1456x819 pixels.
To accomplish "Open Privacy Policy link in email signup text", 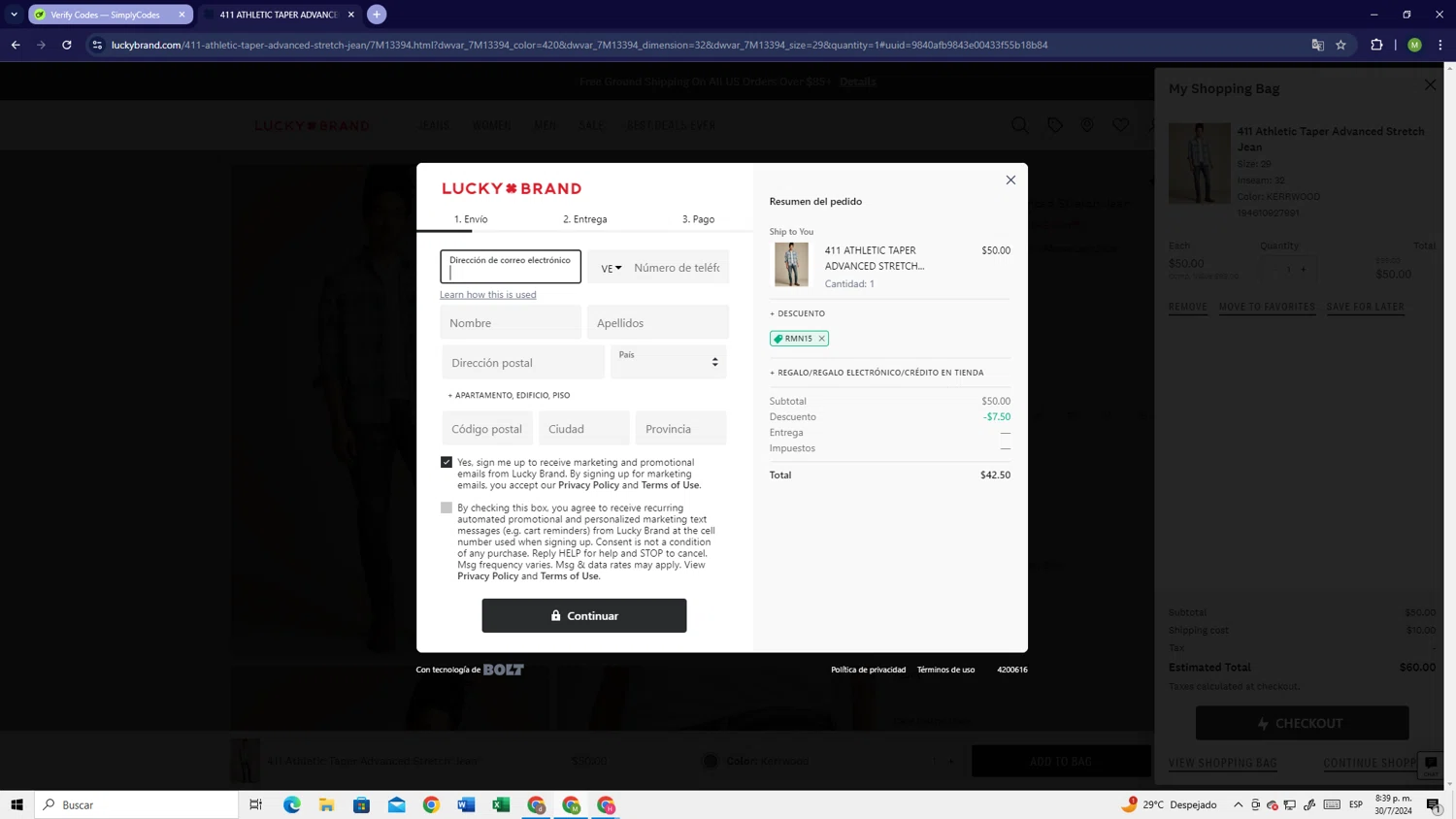I will [588, 485].
